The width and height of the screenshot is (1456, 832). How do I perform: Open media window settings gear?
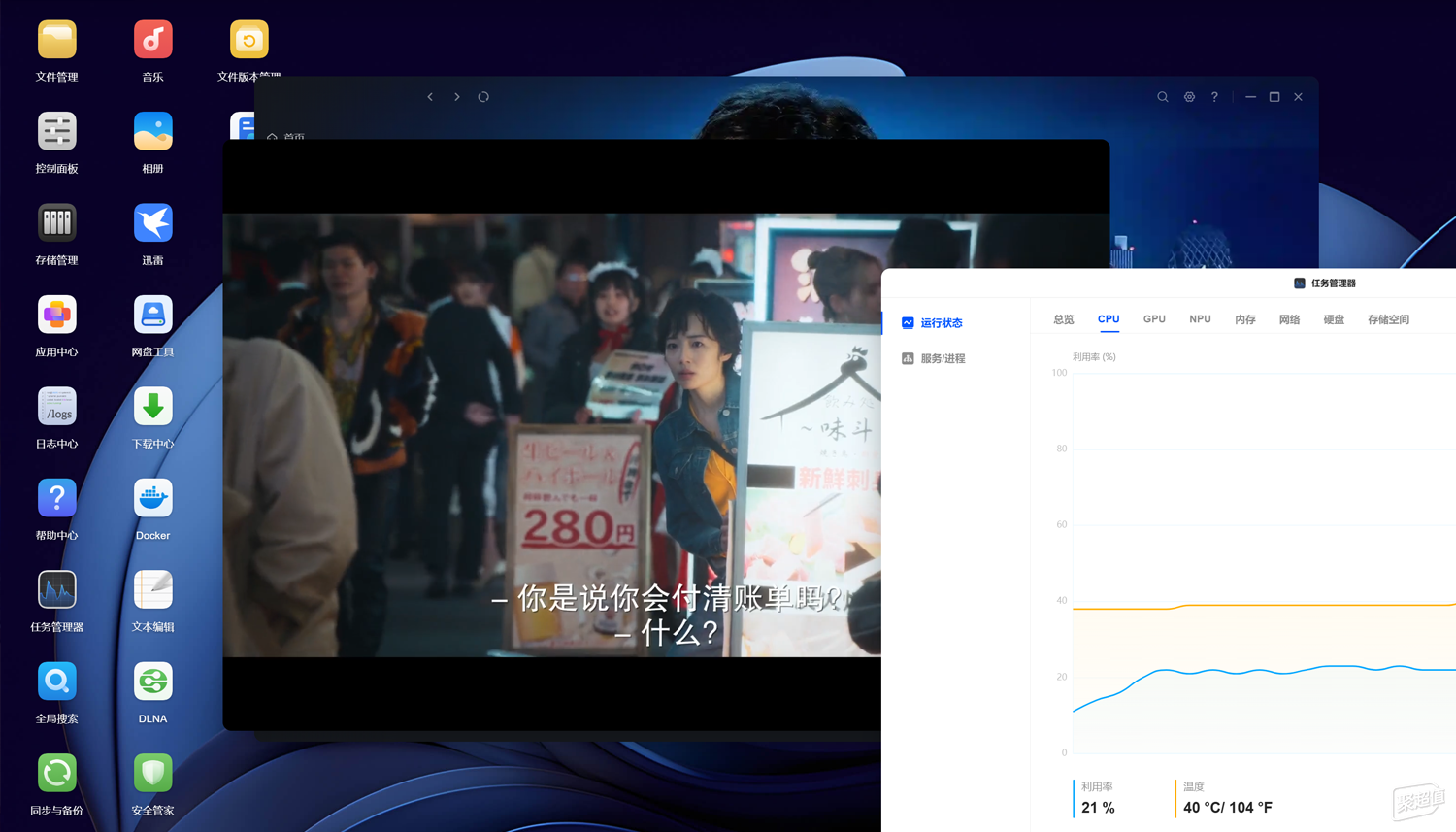point(1189,97)
